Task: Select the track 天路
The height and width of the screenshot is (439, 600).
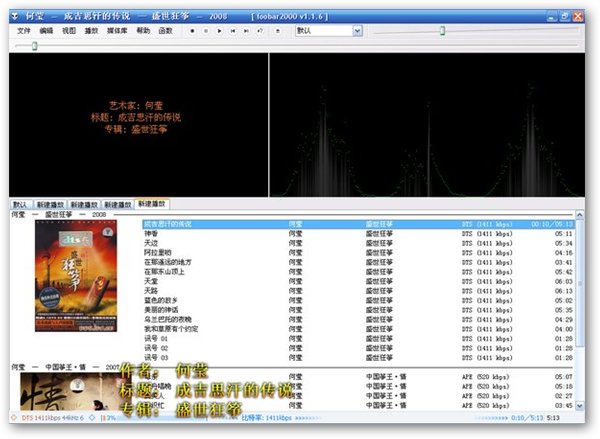Action: click(x=358, y=291)
